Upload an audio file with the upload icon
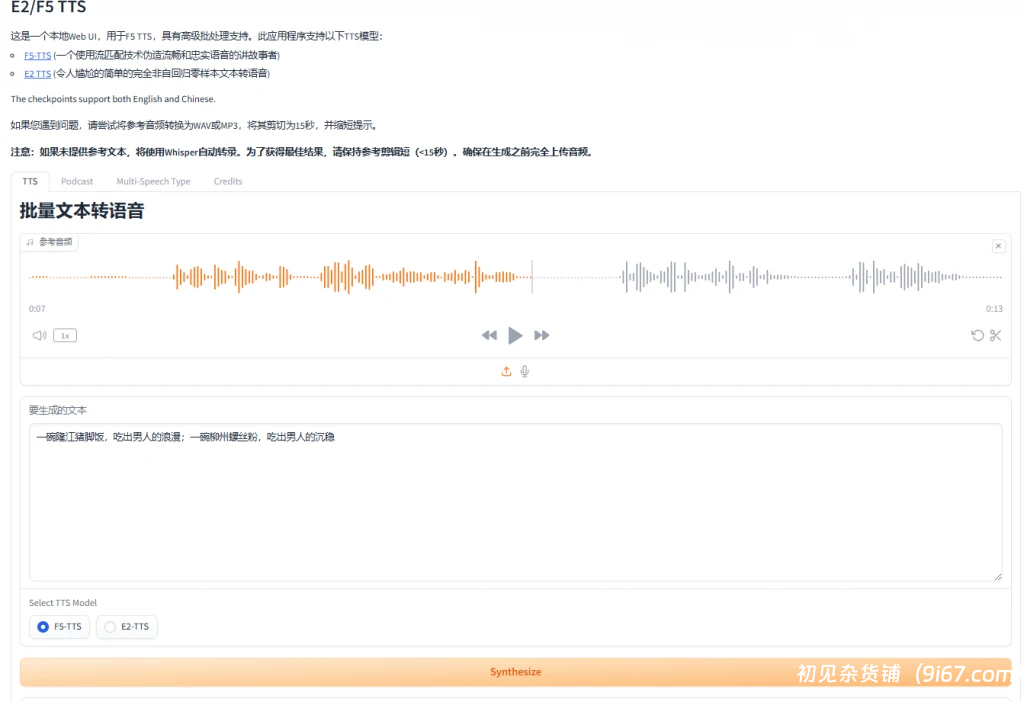The image size is (1024, 702). tap(506, 372)
